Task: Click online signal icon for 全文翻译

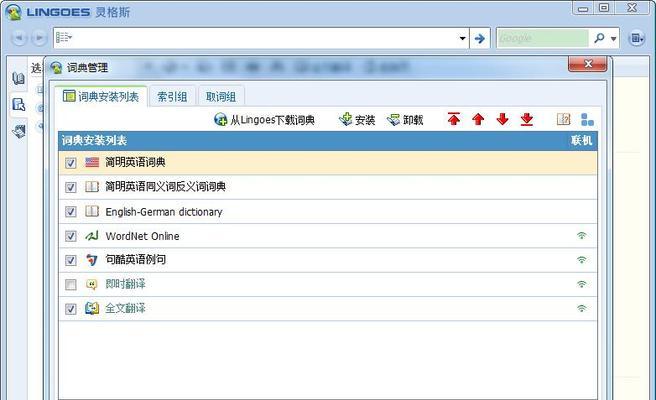Action: click(x=582, y=308)
